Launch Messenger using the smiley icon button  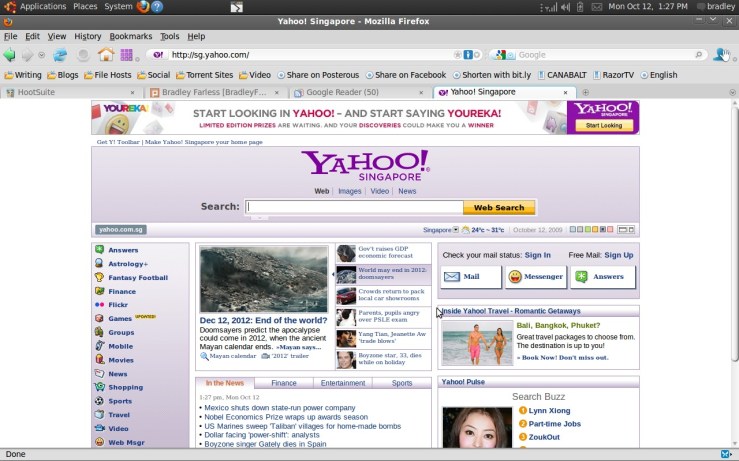click(536, 277)
